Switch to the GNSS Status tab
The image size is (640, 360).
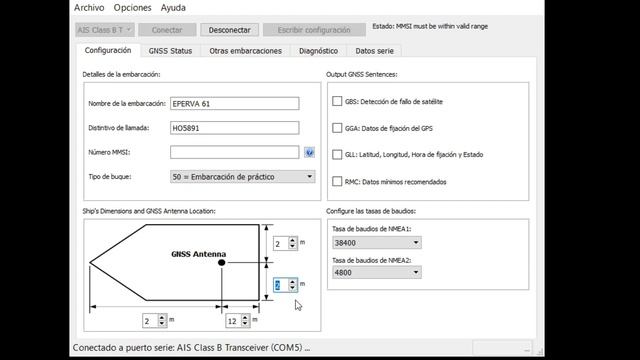click(x=170, y=51)
